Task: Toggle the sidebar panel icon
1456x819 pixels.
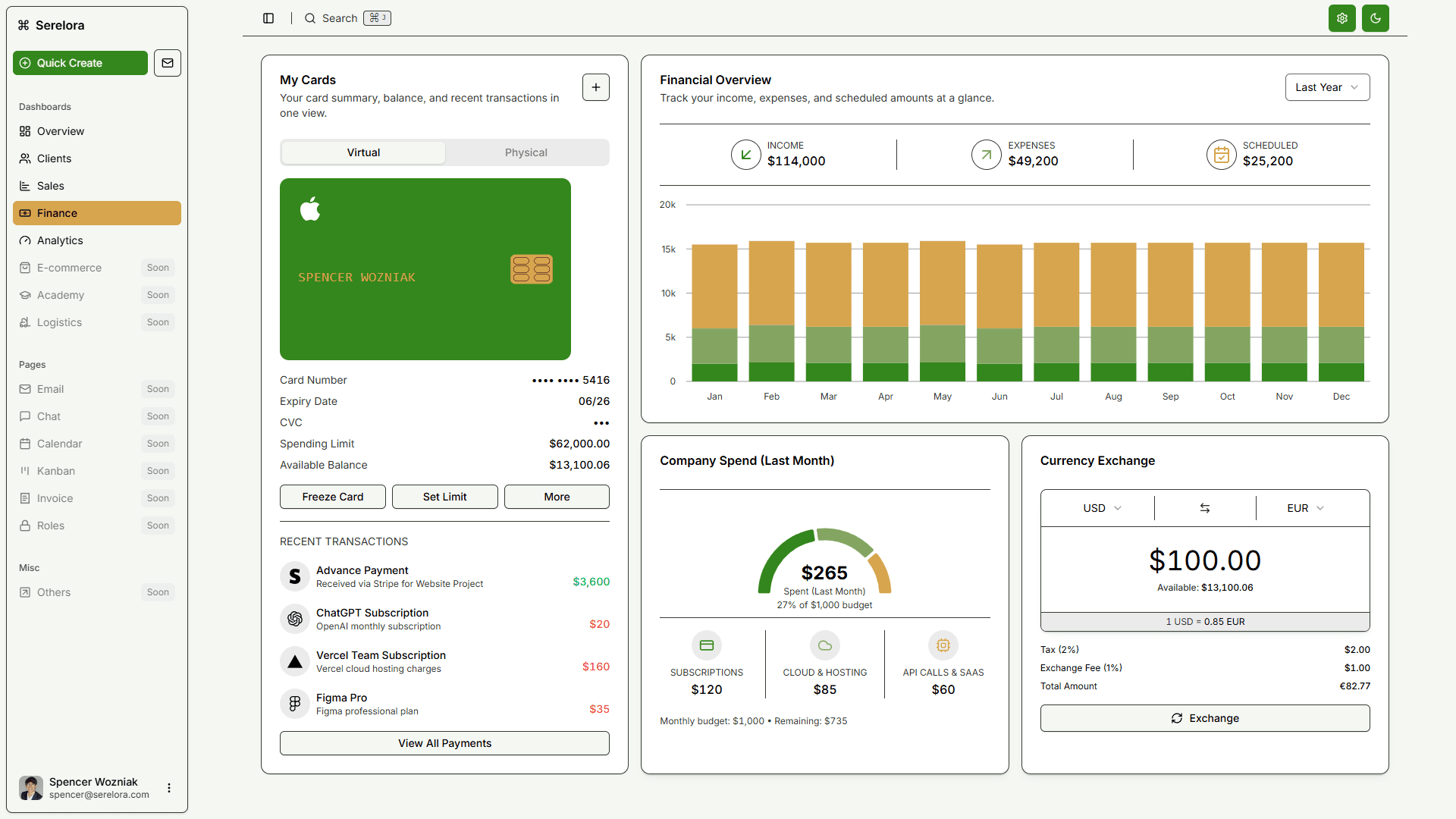Action: [x=268, y=18]
